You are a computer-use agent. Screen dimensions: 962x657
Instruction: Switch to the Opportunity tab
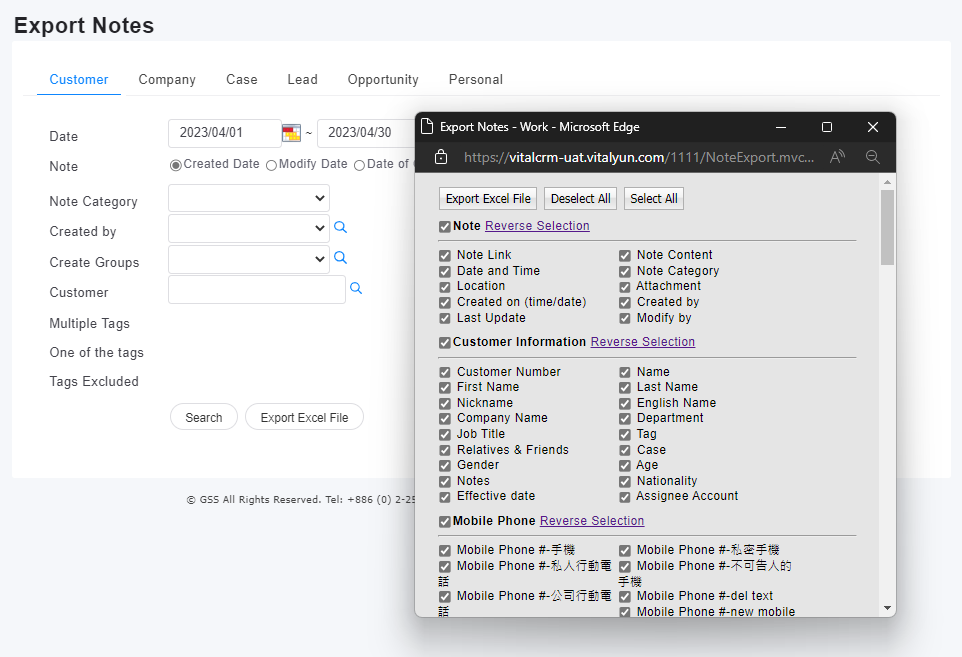[383, 80]
